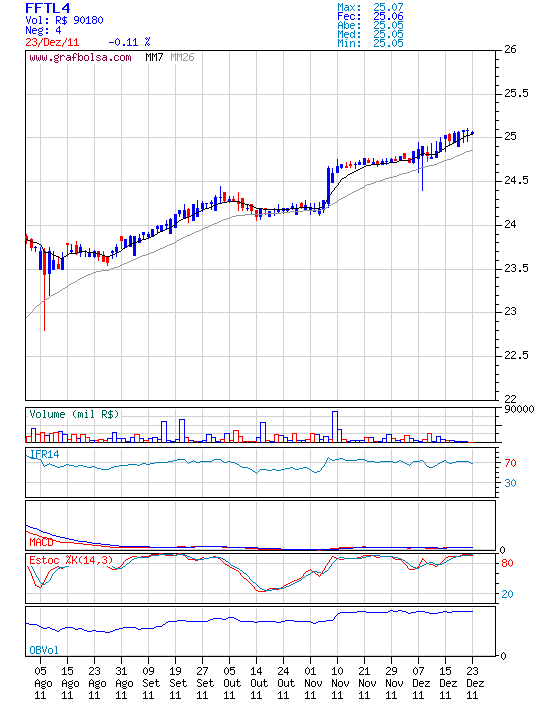The image size is (545, 720).
Task: Click the Vol: R$ 90180 text
Action: (64, 20)
